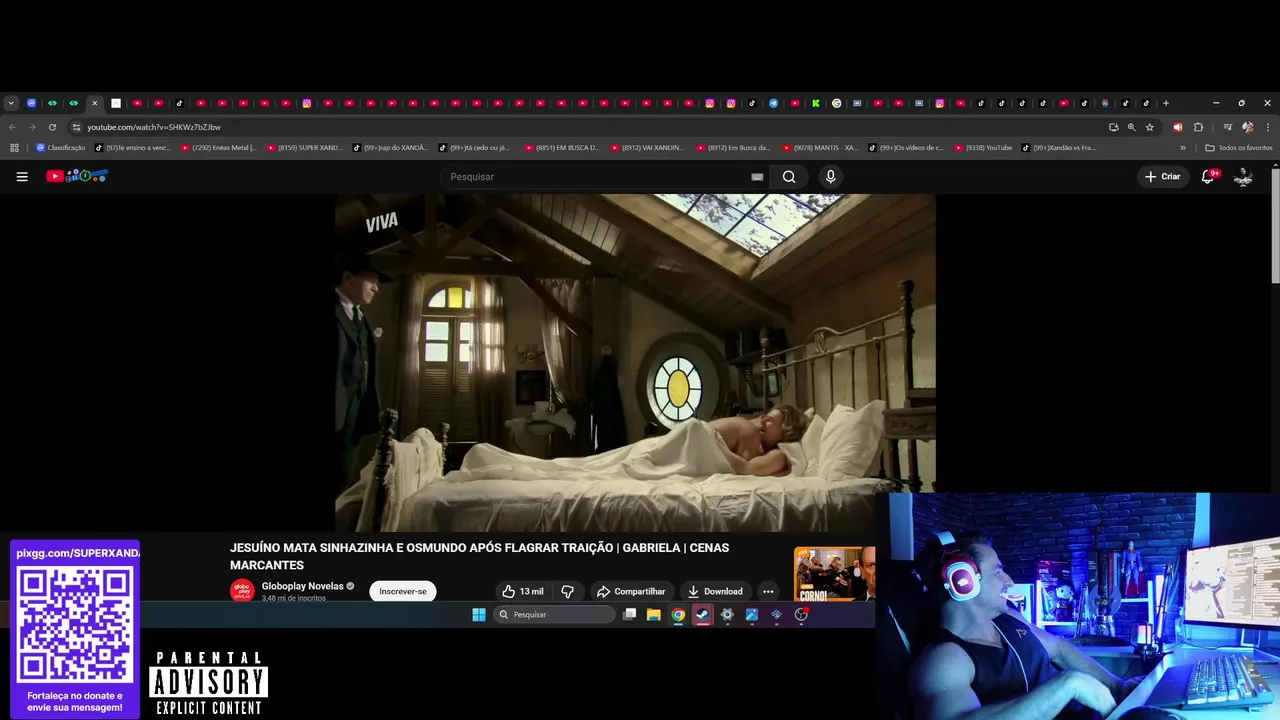Image resolution: width=1280 pixels, height=720 pixels.
Task: Open the on-screen keyboard icon in search box
Action: tap(757, 176)
